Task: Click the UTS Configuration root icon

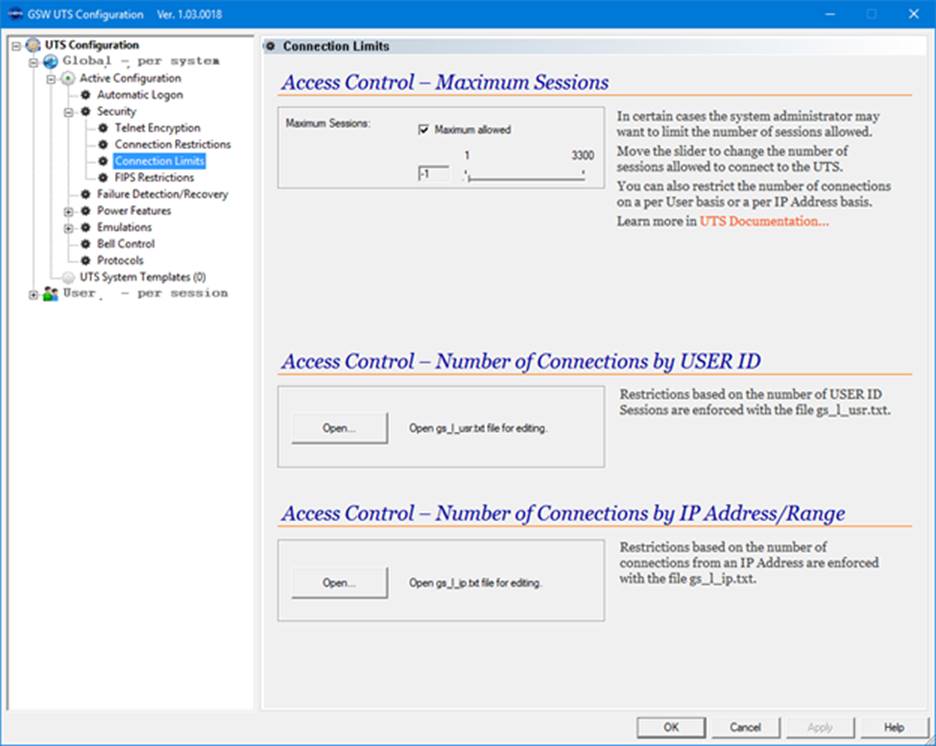Action: point(33,45)
